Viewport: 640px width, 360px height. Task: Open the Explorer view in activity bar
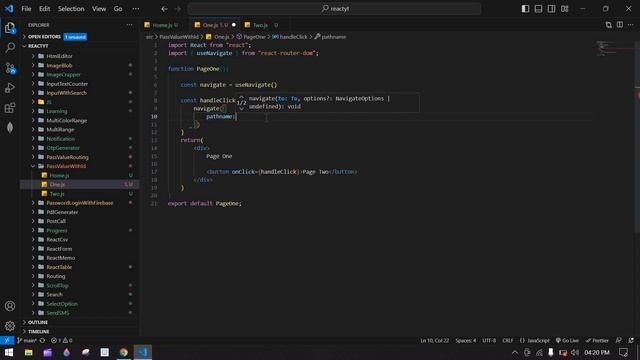(10, 28)
